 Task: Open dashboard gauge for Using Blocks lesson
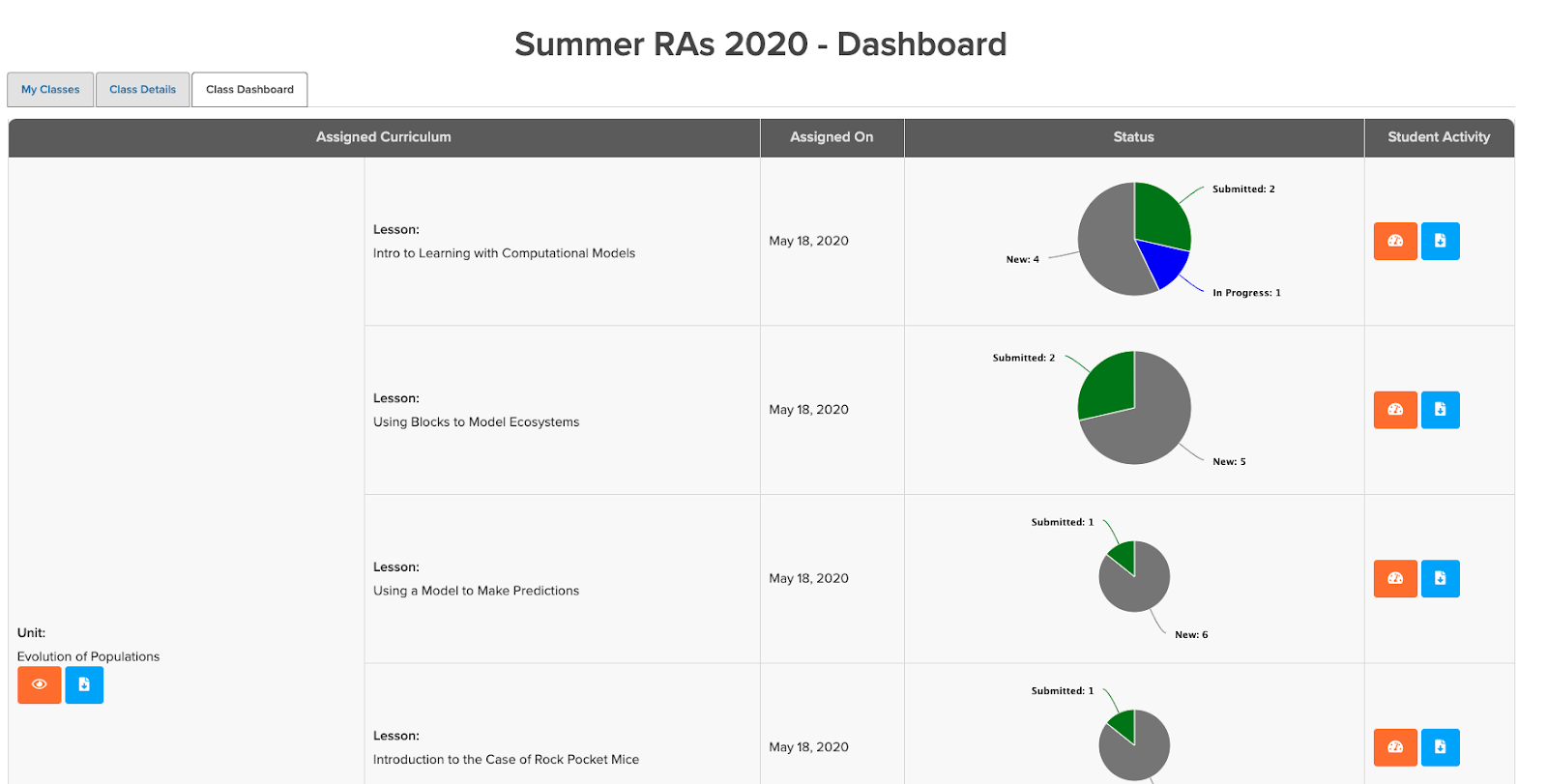click(1395, 410)
